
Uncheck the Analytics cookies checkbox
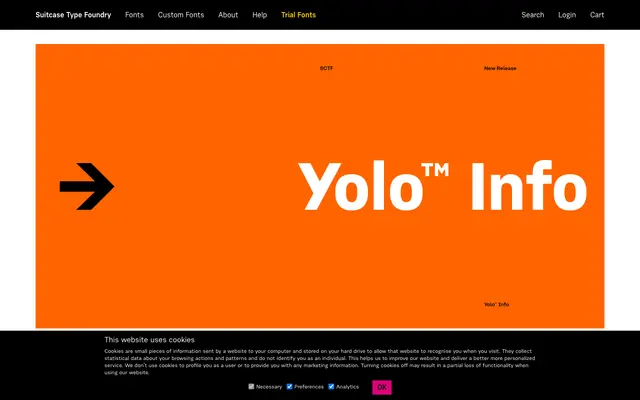pos(331,386)
